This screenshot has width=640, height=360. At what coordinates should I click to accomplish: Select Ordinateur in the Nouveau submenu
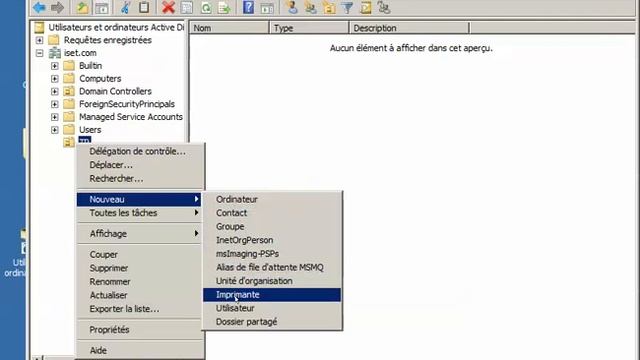[272, 199]
